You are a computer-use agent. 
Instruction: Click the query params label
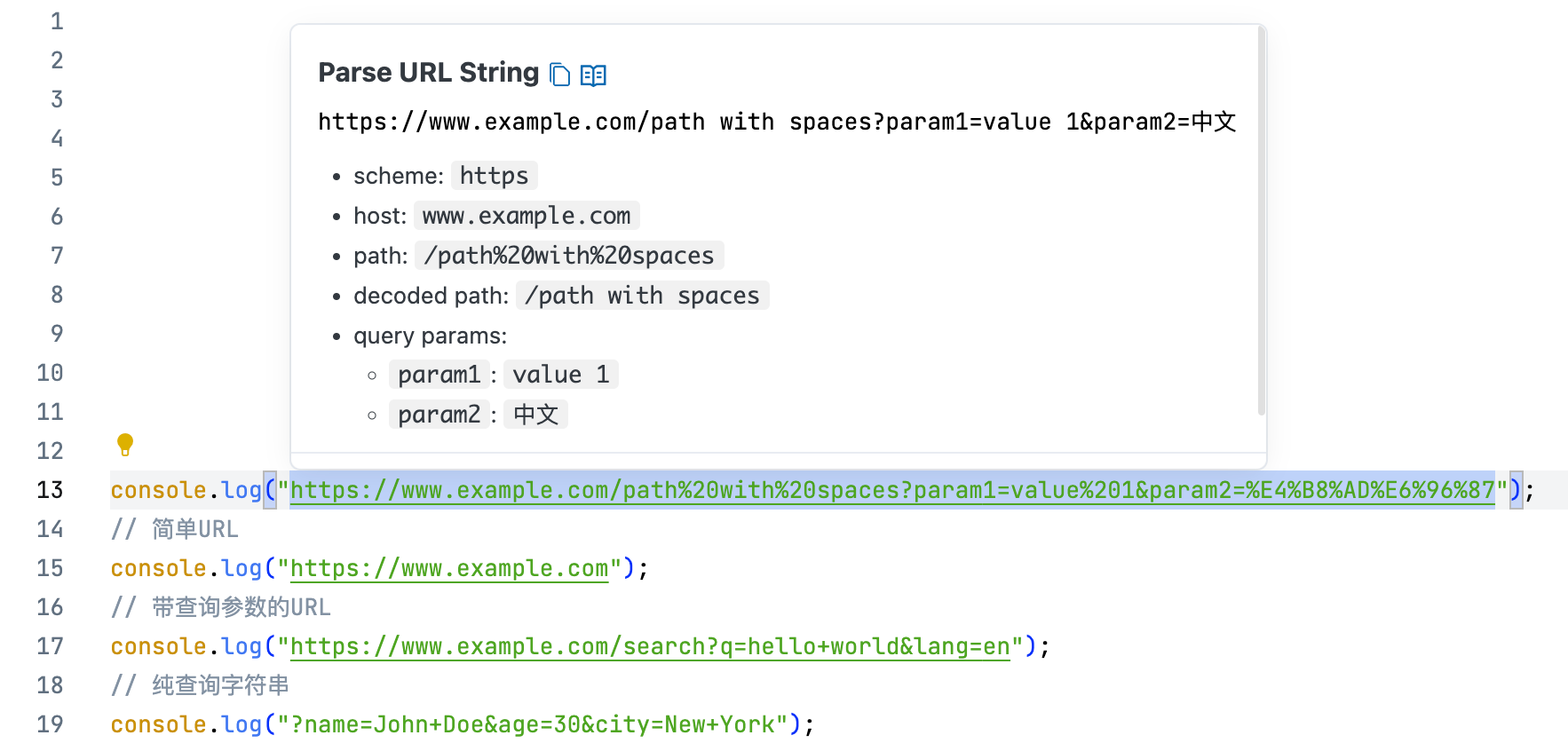pos(431,336)
